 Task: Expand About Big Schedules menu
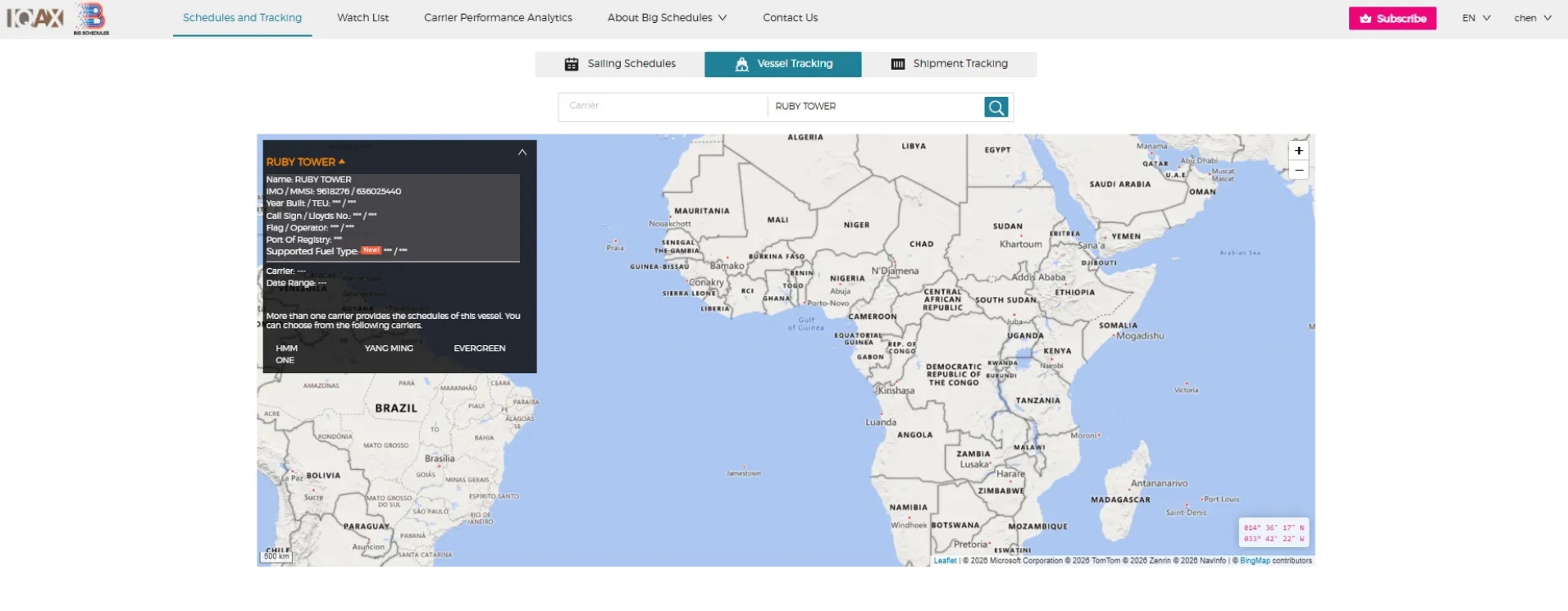667,17
